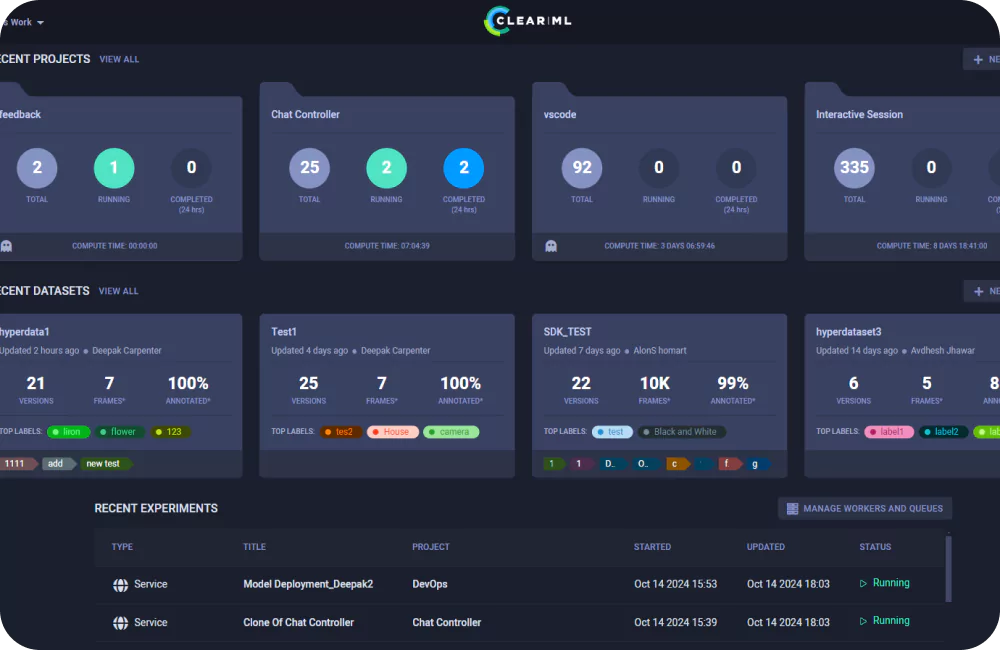Click 25 Versions value in Test1
1000x650 pixels.
point(309,383)
